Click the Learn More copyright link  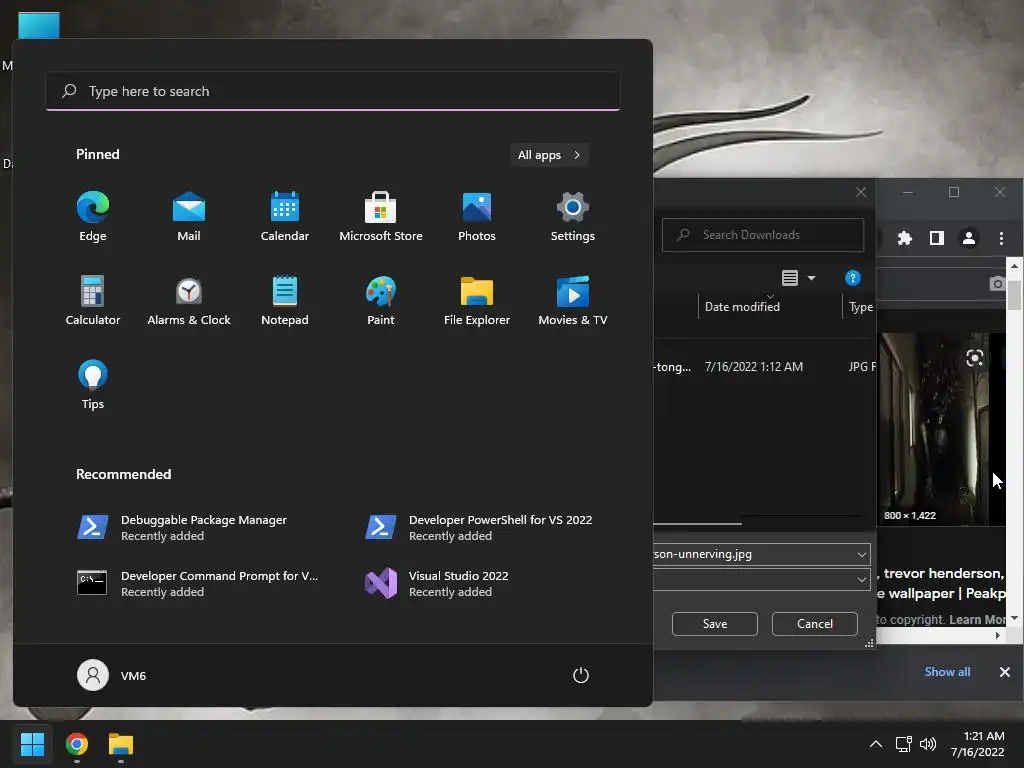tap(978, 619)
